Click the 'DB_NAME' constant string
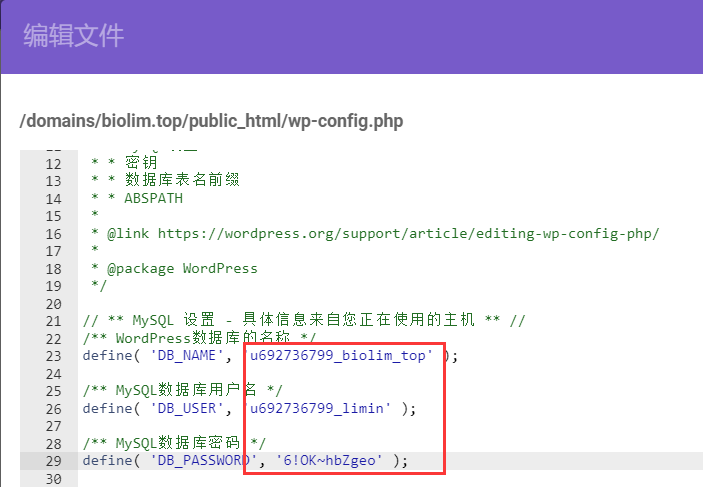Viewport: 703px width, 487px height. [x=187, y=356]
